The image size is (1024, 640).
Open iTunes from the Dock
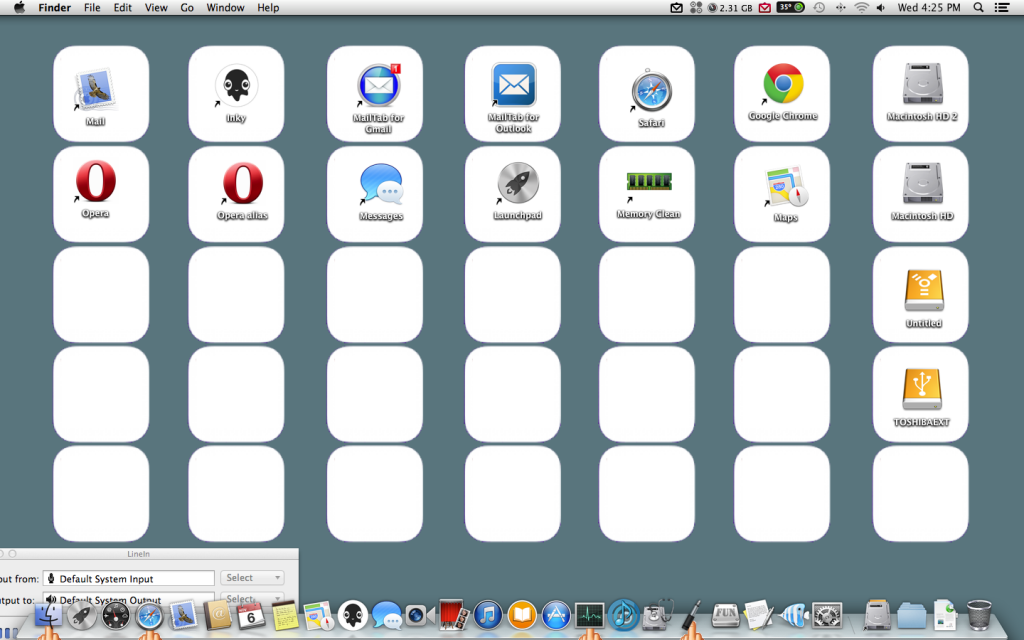[x=488, y=615]
